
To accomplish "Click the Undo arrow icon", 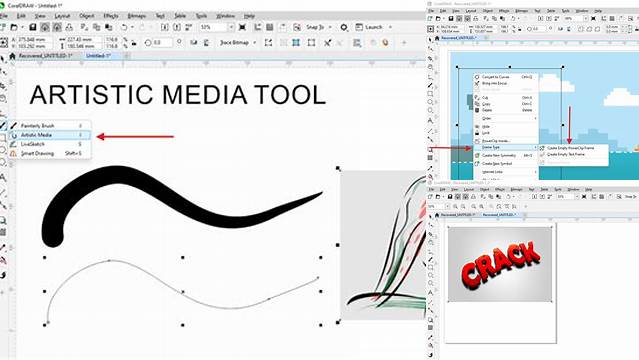I will [124, 27].
